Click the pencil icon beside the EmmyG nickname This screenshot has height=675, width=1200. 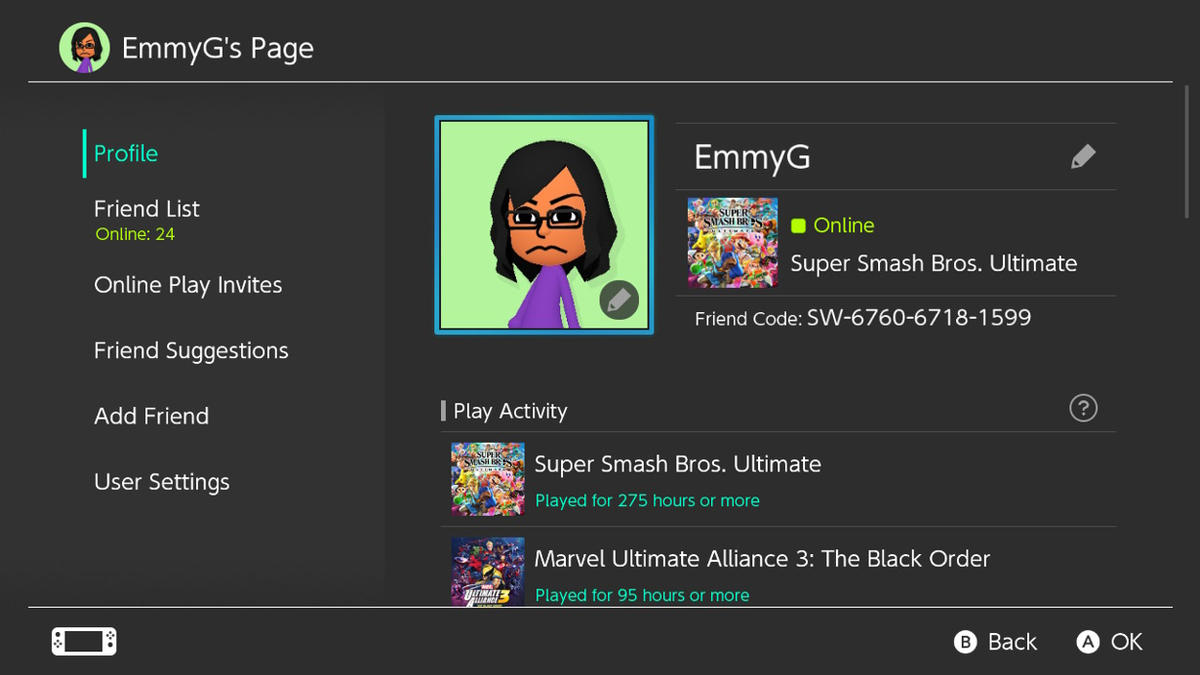1082,157
